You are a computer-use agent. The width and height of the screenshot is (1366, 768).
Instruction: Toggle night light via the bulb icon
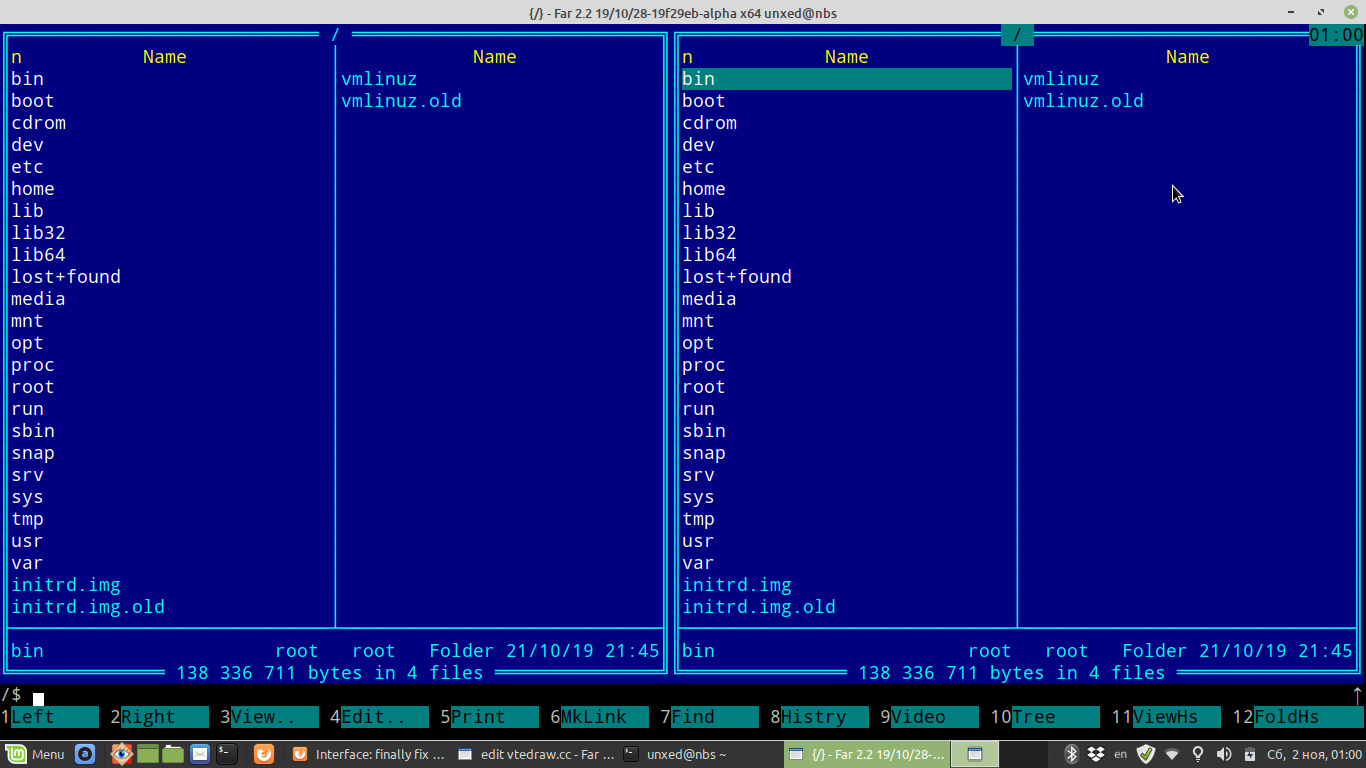pyautogui.click(x=1198, y=753)
